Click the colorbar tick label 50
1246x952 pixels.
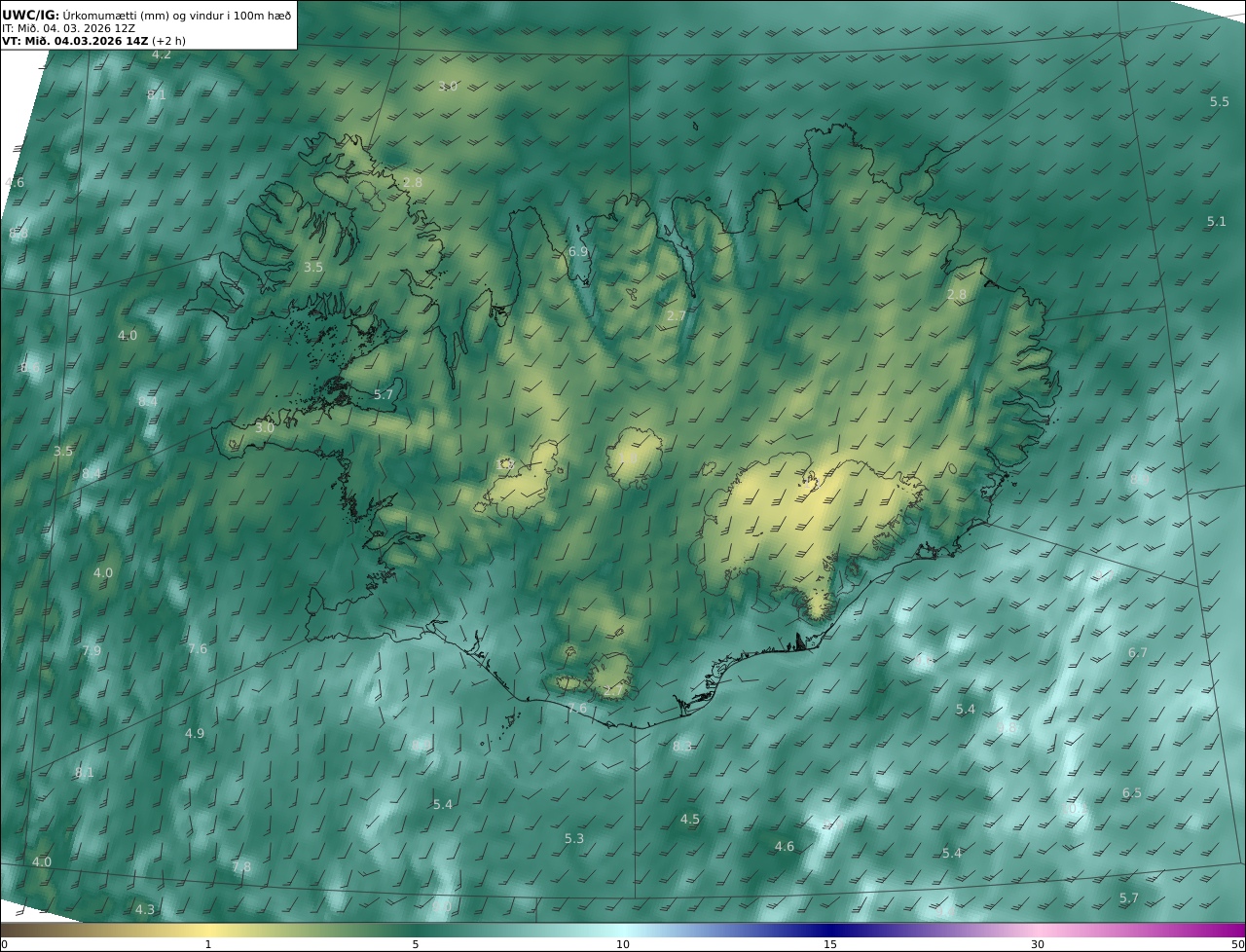(x=1237, y=944)
